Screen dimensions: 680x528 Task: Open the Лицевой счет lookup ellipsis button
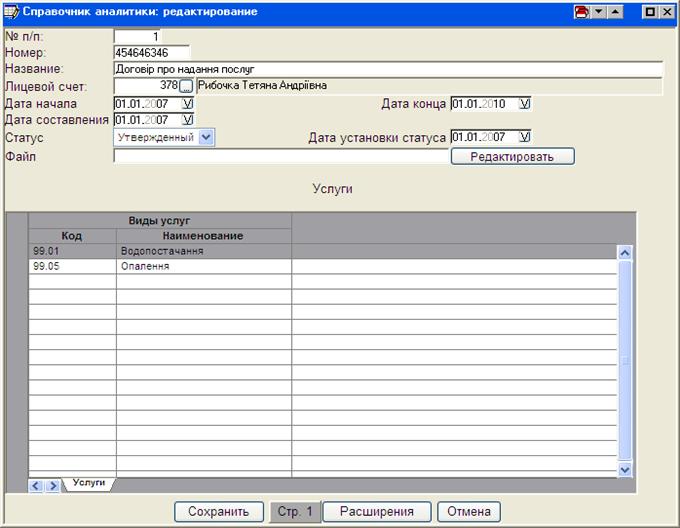coord(186,86)
